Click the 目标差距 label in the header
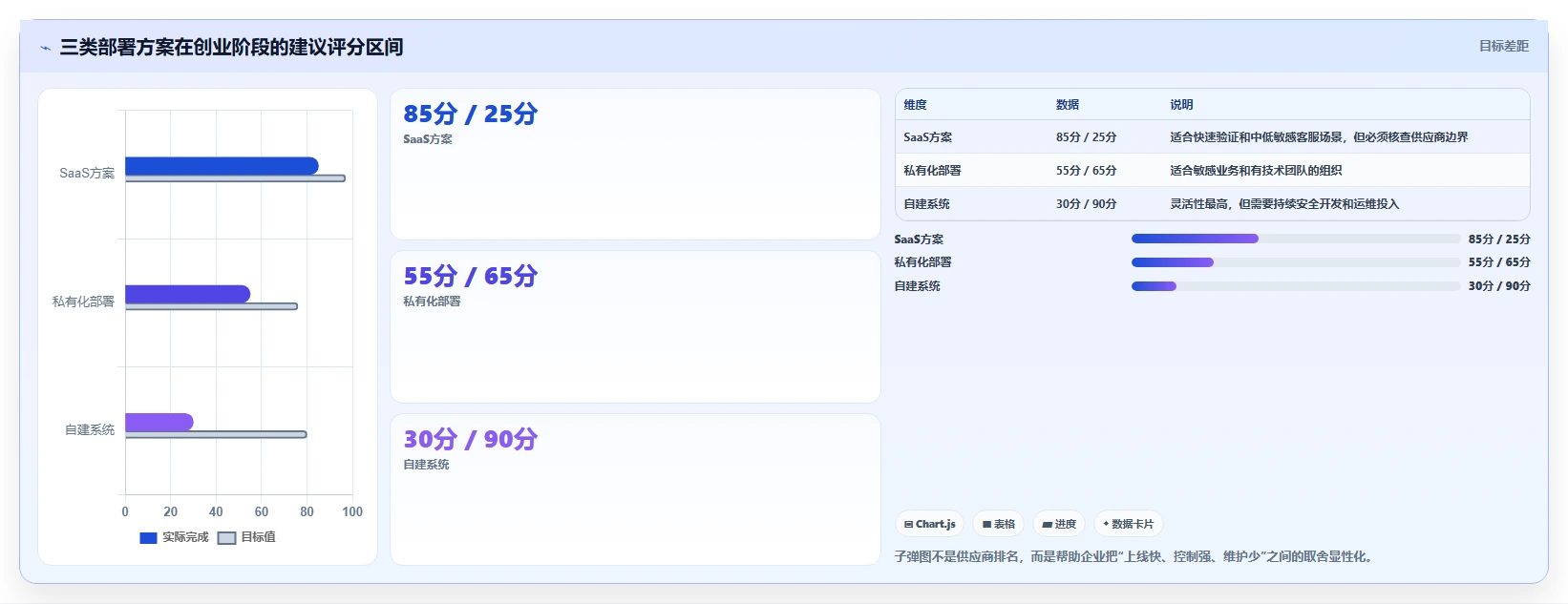Screen dimensions: 1568x604 [1503, 46]
